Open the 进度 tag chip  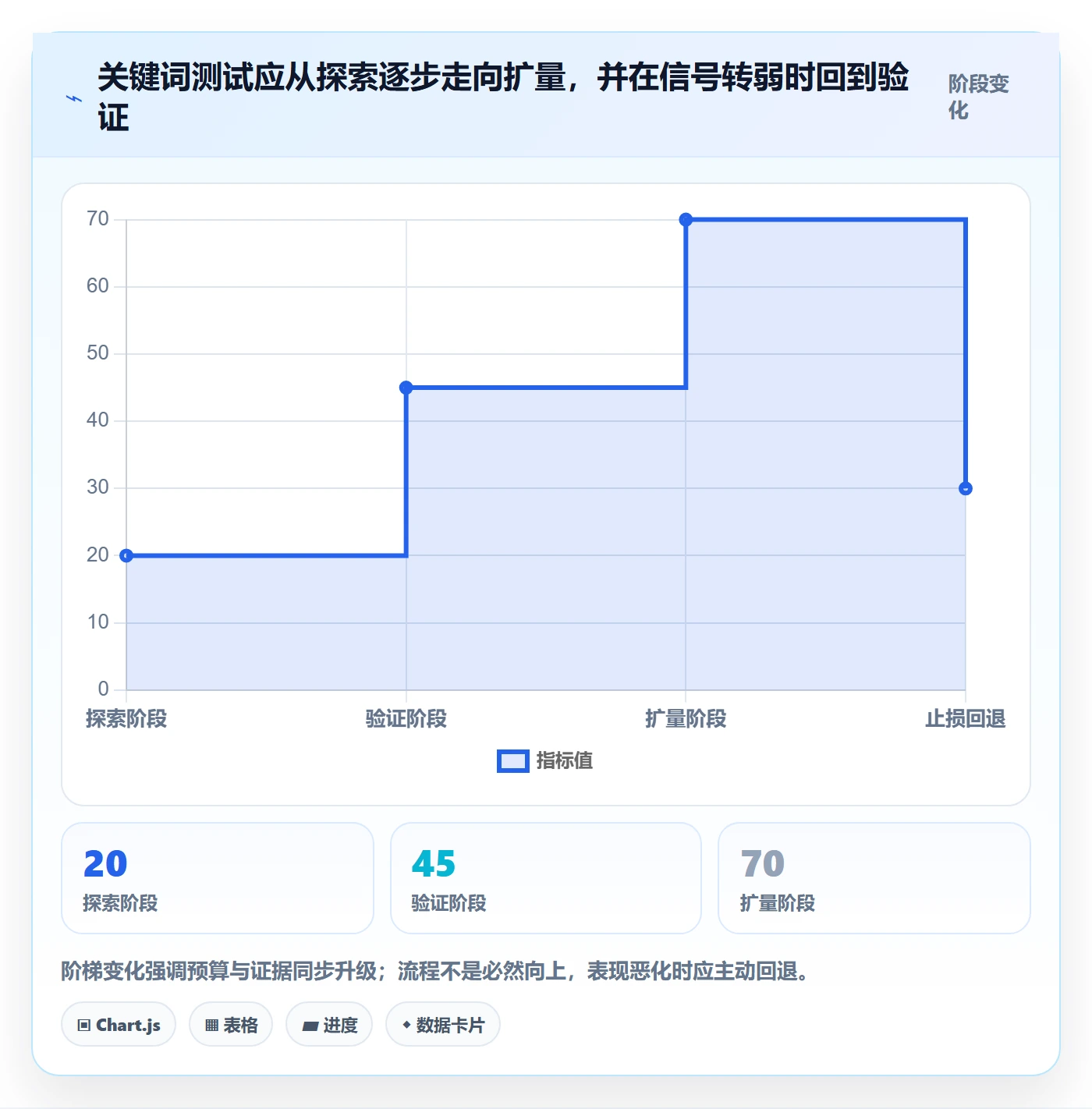pyautogui.click(x=329, y=1025)
